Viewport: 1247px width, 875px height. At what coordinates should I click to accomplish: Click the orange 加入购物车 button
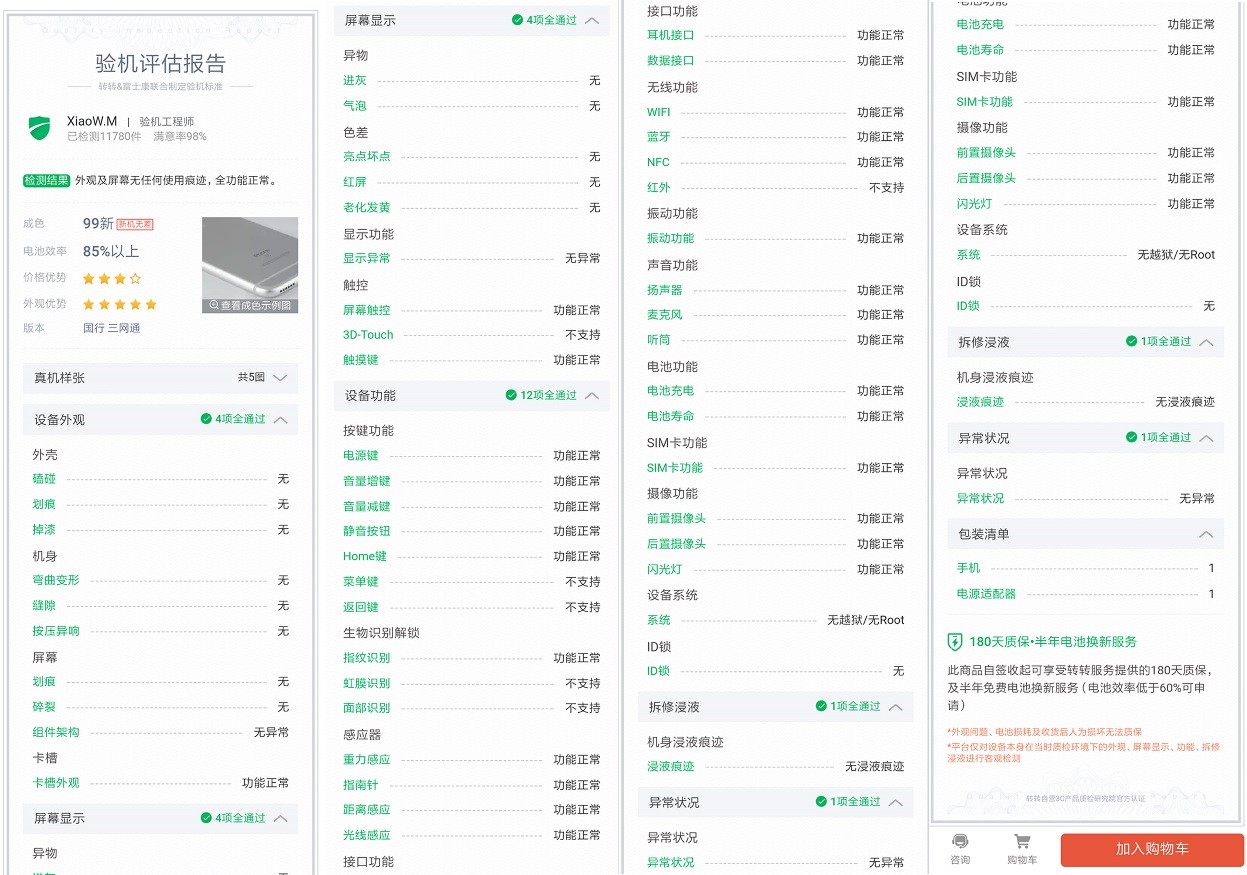[x=1151, y=850]
